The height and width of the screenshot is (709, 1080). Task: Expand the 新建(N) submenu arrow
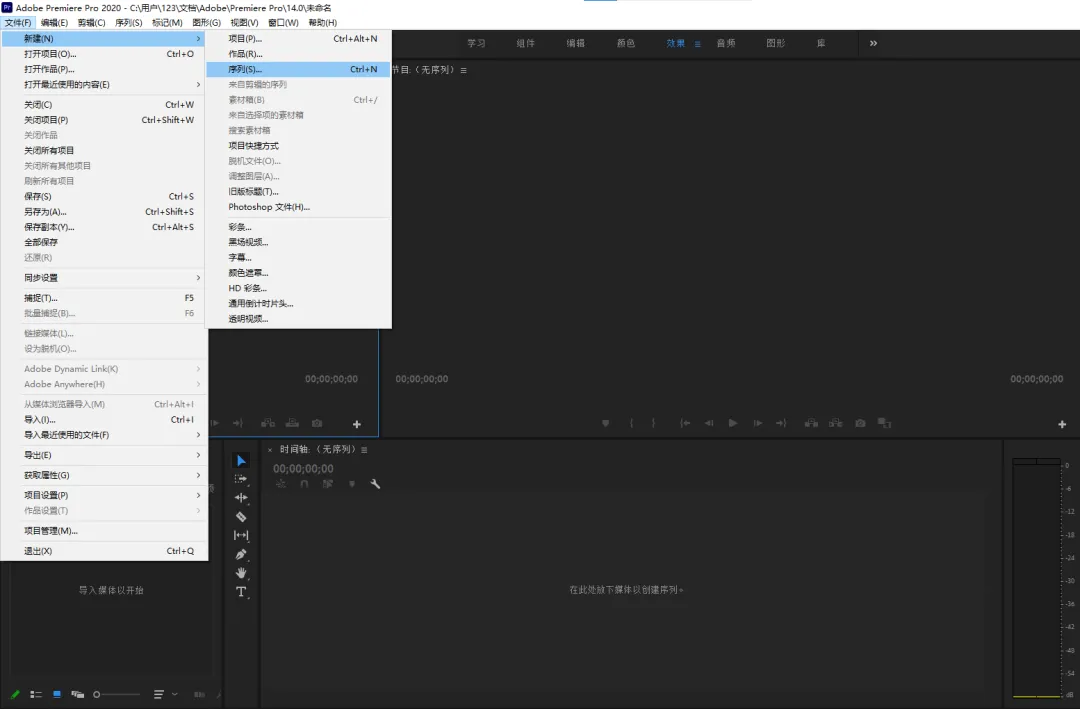click(198, 39)
